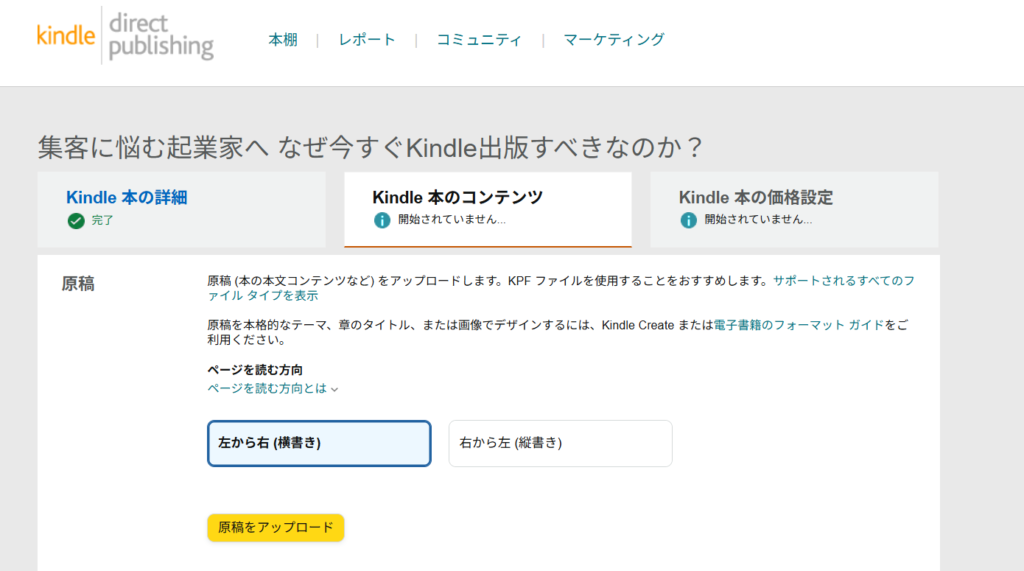Open the コミュニティ navigation link
This screenshot has height=571, width=1024.
pyautogui.click(x=479, y=40)
